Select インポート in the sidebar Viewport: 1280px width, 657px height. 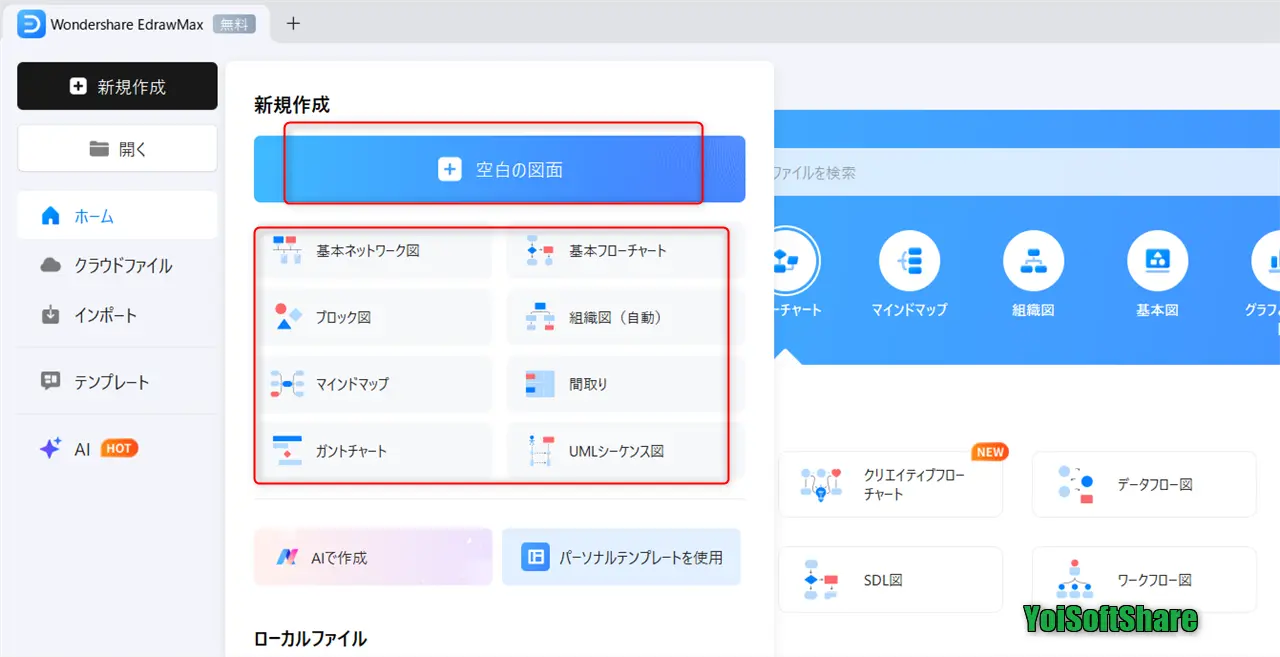[117, 315]
